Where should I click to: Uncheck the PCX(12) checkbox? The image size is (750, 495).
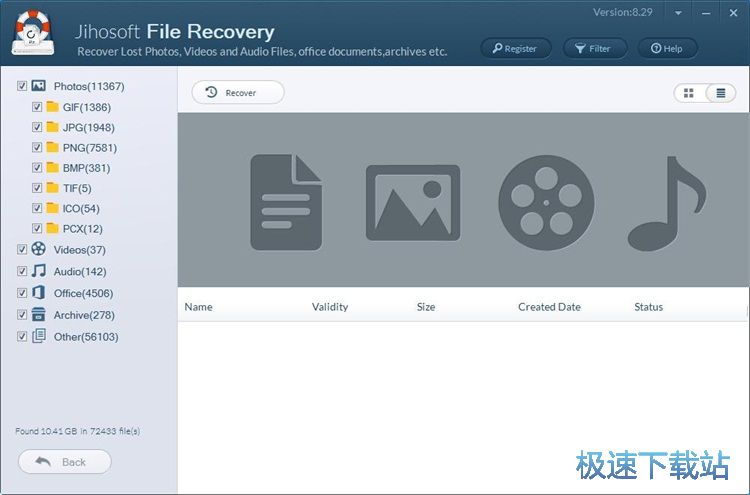pos(37,228)
